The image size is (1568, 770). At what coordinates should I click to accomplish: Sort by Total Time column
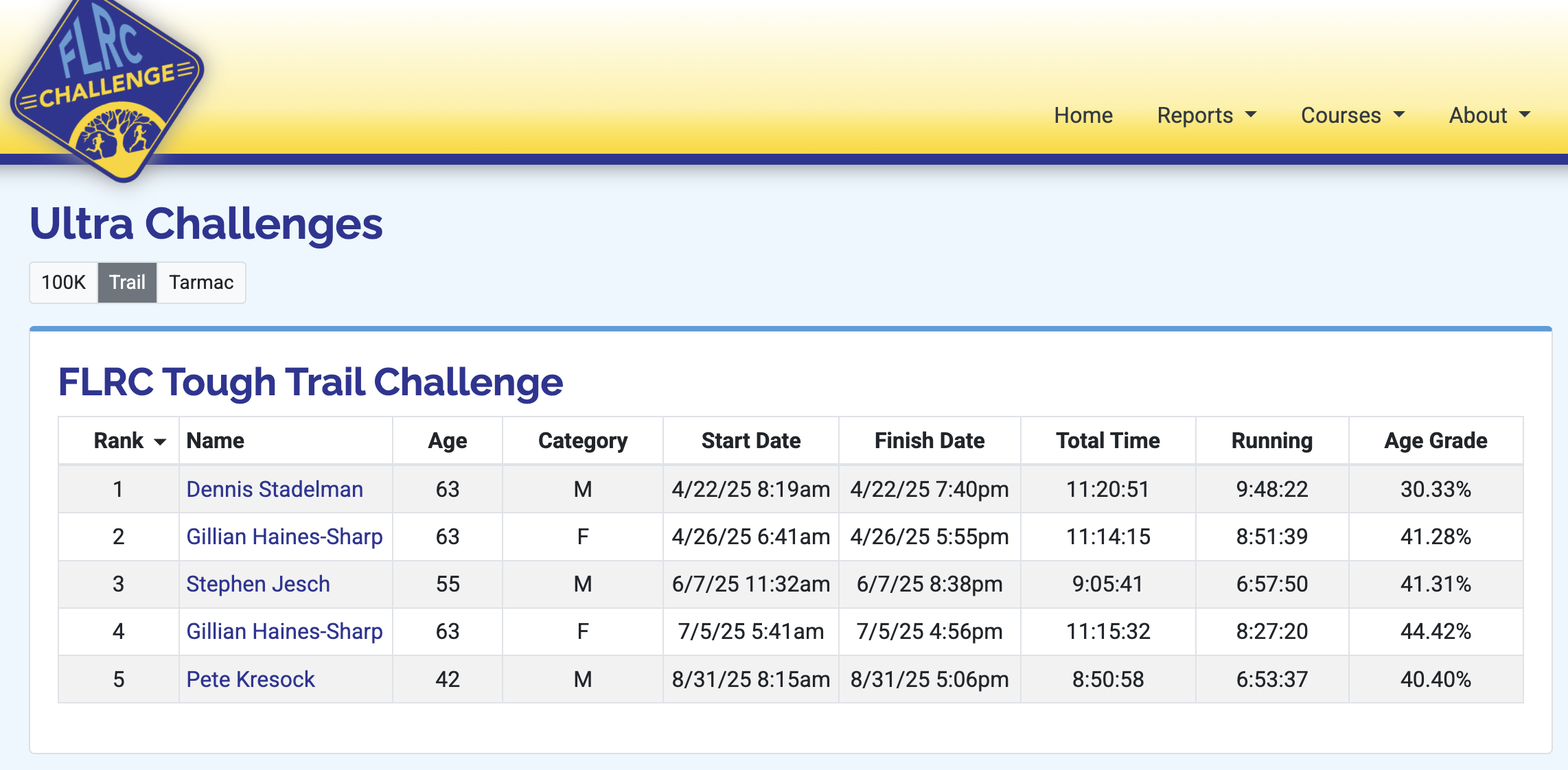tap(1108, 441)
